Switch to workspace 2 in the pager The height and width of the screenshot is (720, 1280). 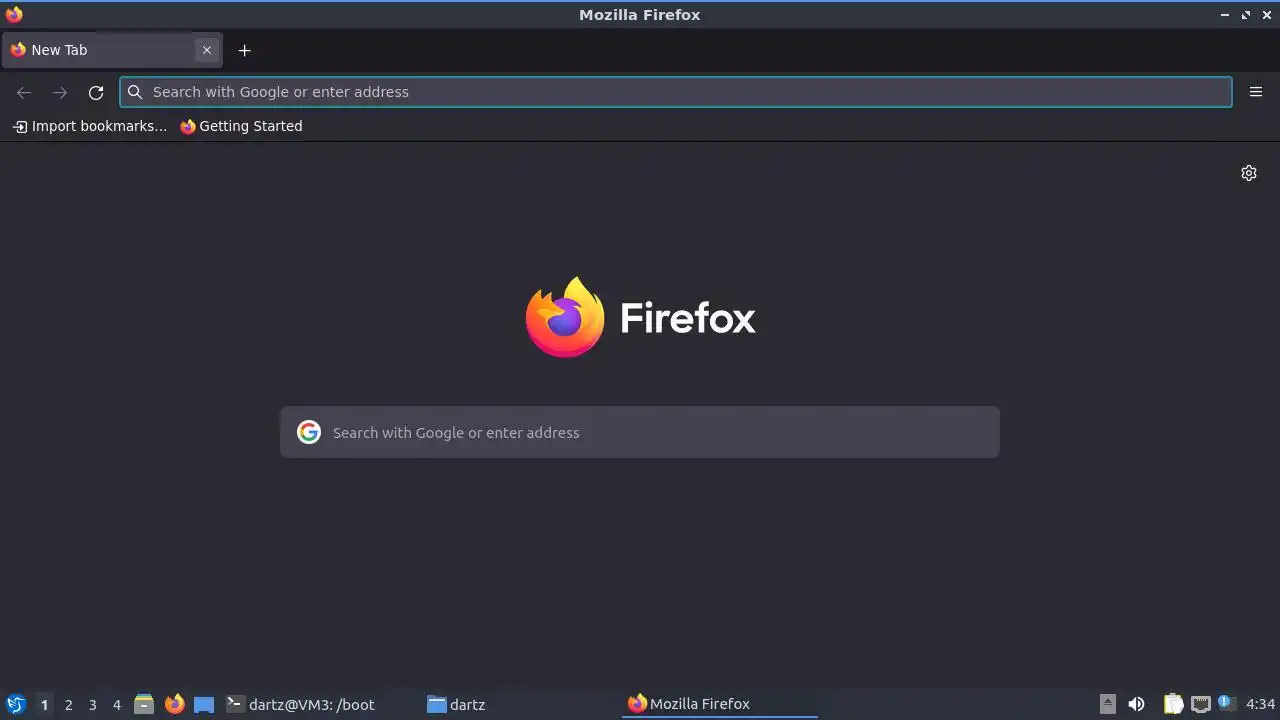(69, 704)
